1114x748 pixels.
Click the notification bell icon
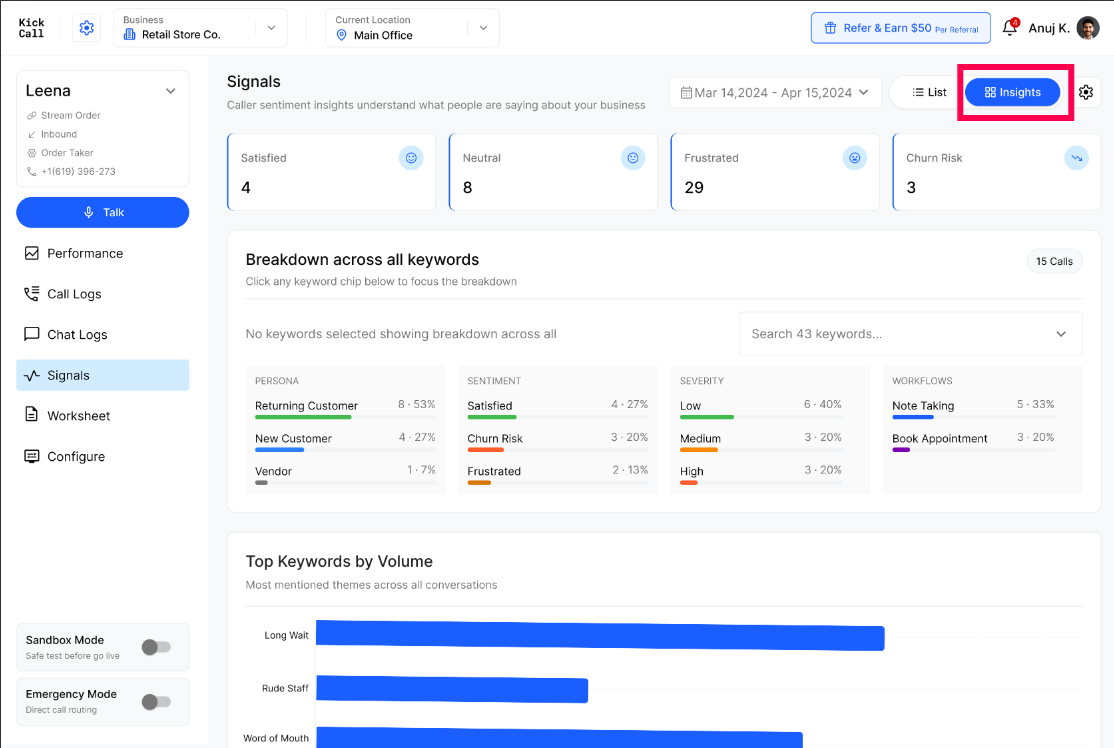(x=1010, y=28)
